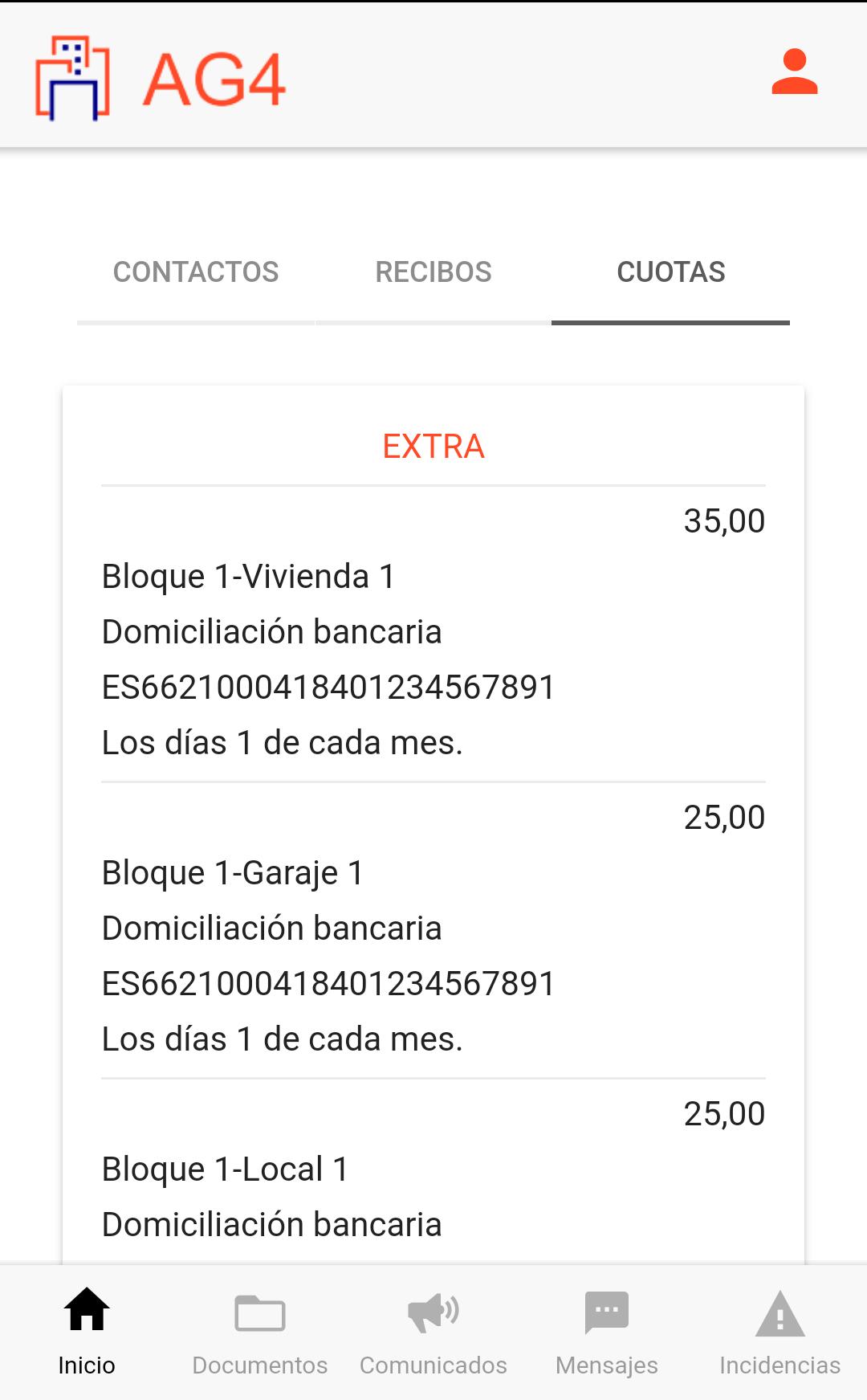Screen dimensions: 867x1400
Task: Click the Inicio label in bottom bar
Action: coord(87,1365)
